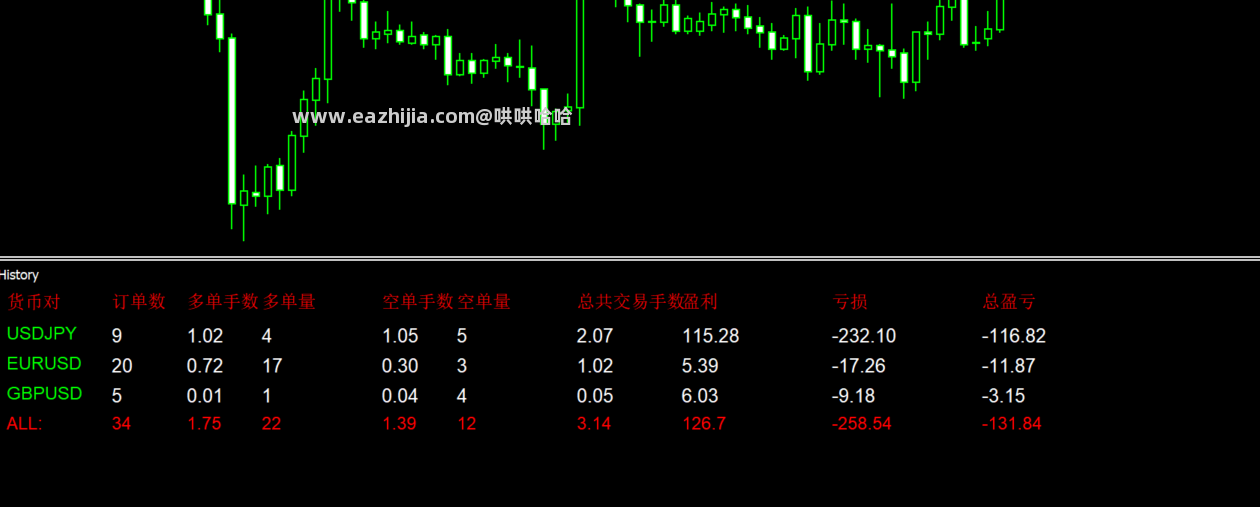Click USDJPY long order quantity 4
Image resolution: width=1260 pixels, height=507 pixels.
(267, 336)
